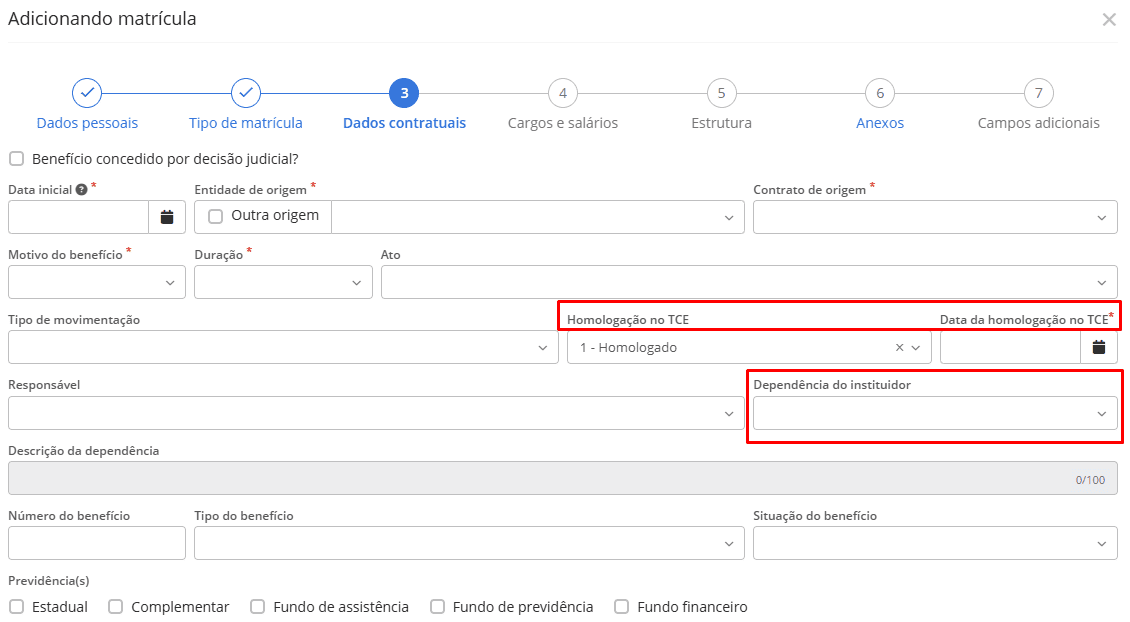
Task: Enable the Outra origem checkbox
Action: click(216, 216)
